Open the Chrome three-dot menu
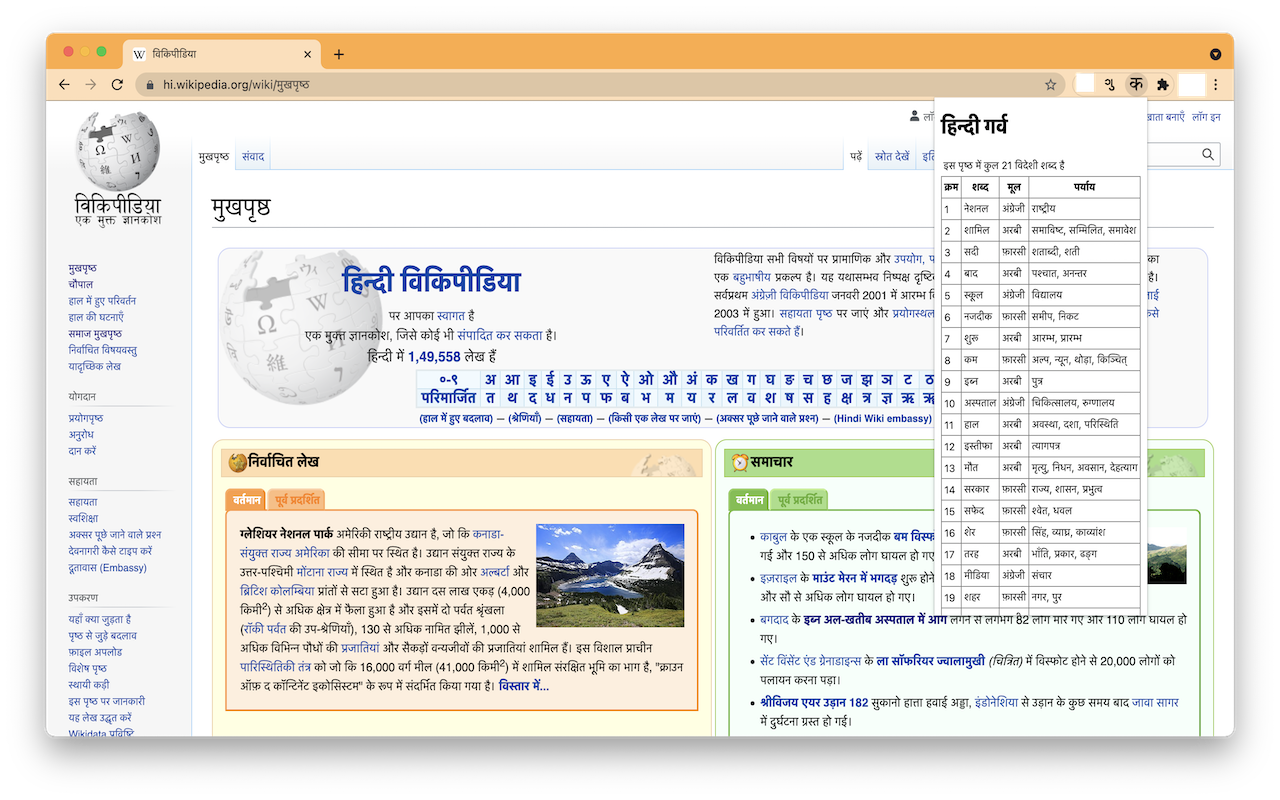 pos(1216,85)
